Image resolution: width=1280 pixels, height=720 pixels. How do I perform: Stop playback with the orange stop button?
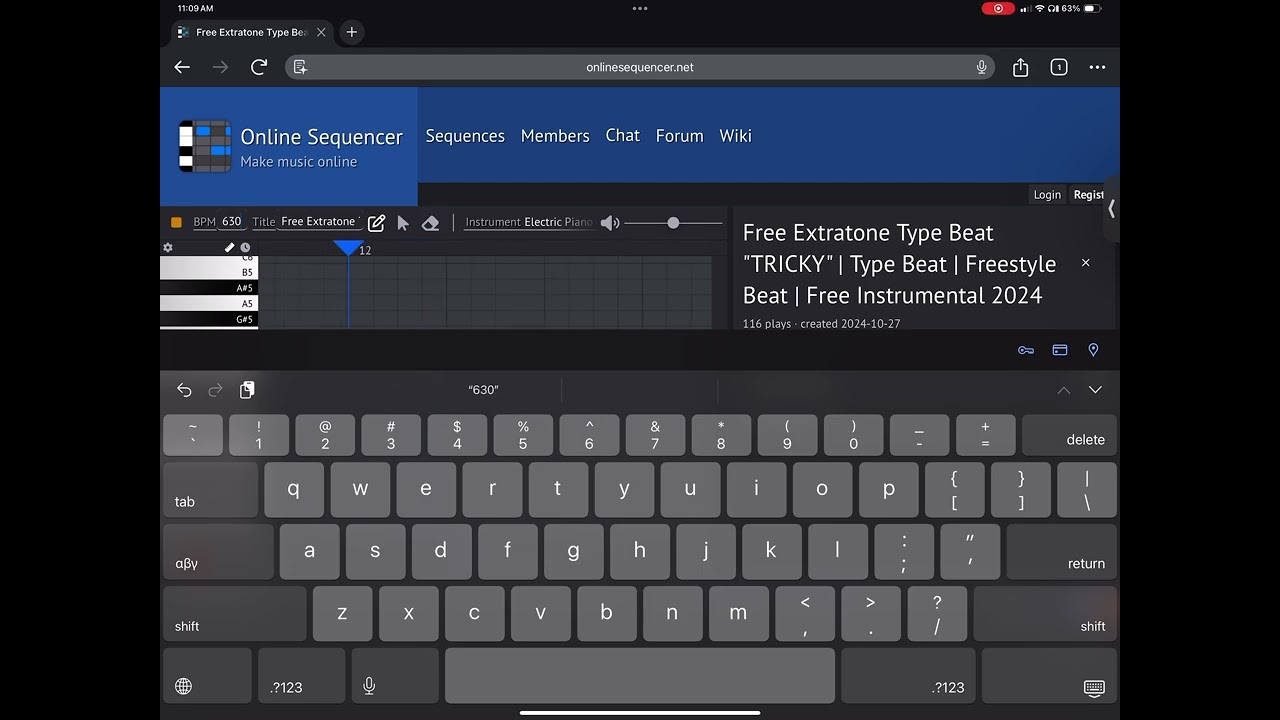coord(176,222)
